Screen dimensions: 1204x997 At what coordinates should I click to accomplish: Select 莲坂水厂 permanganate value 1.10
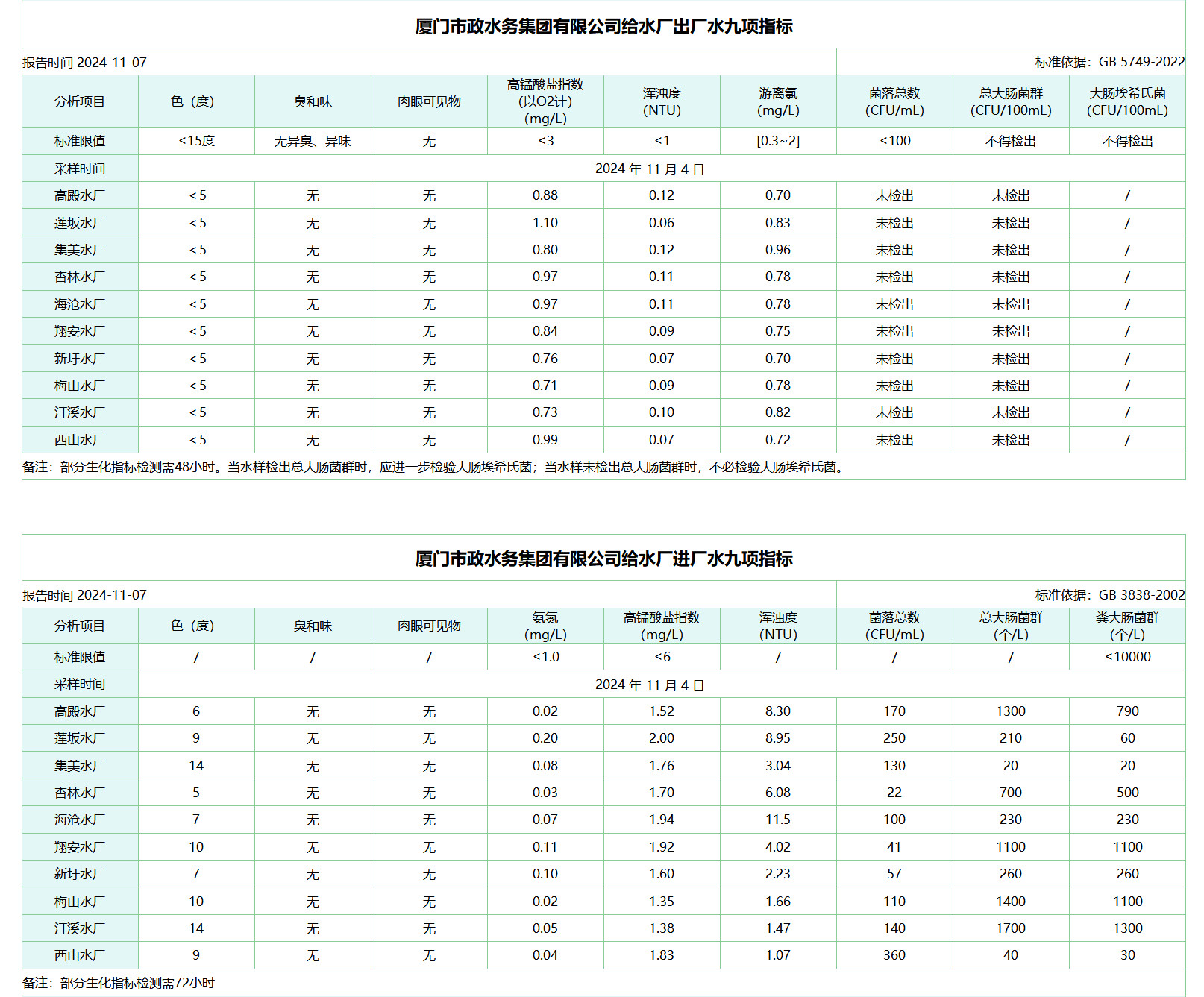(545, 223)
